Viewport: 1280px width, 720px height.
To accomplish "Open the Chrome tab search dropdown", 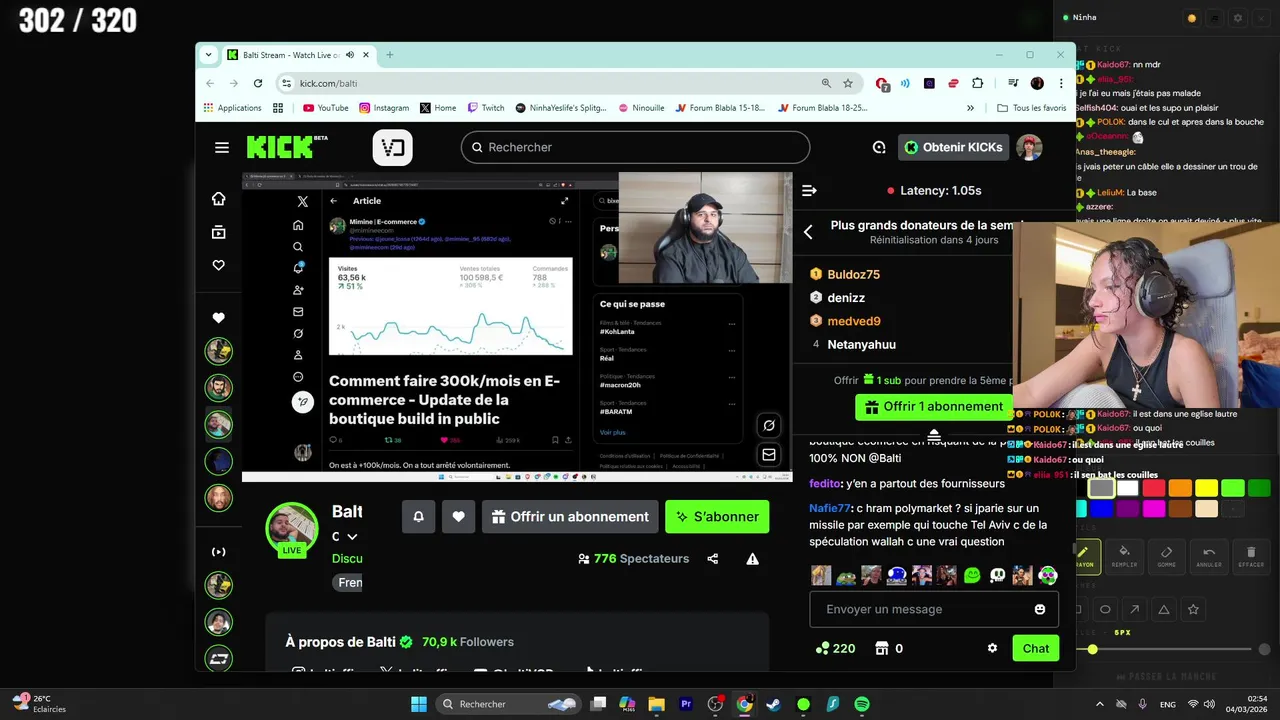I will 208,55.
